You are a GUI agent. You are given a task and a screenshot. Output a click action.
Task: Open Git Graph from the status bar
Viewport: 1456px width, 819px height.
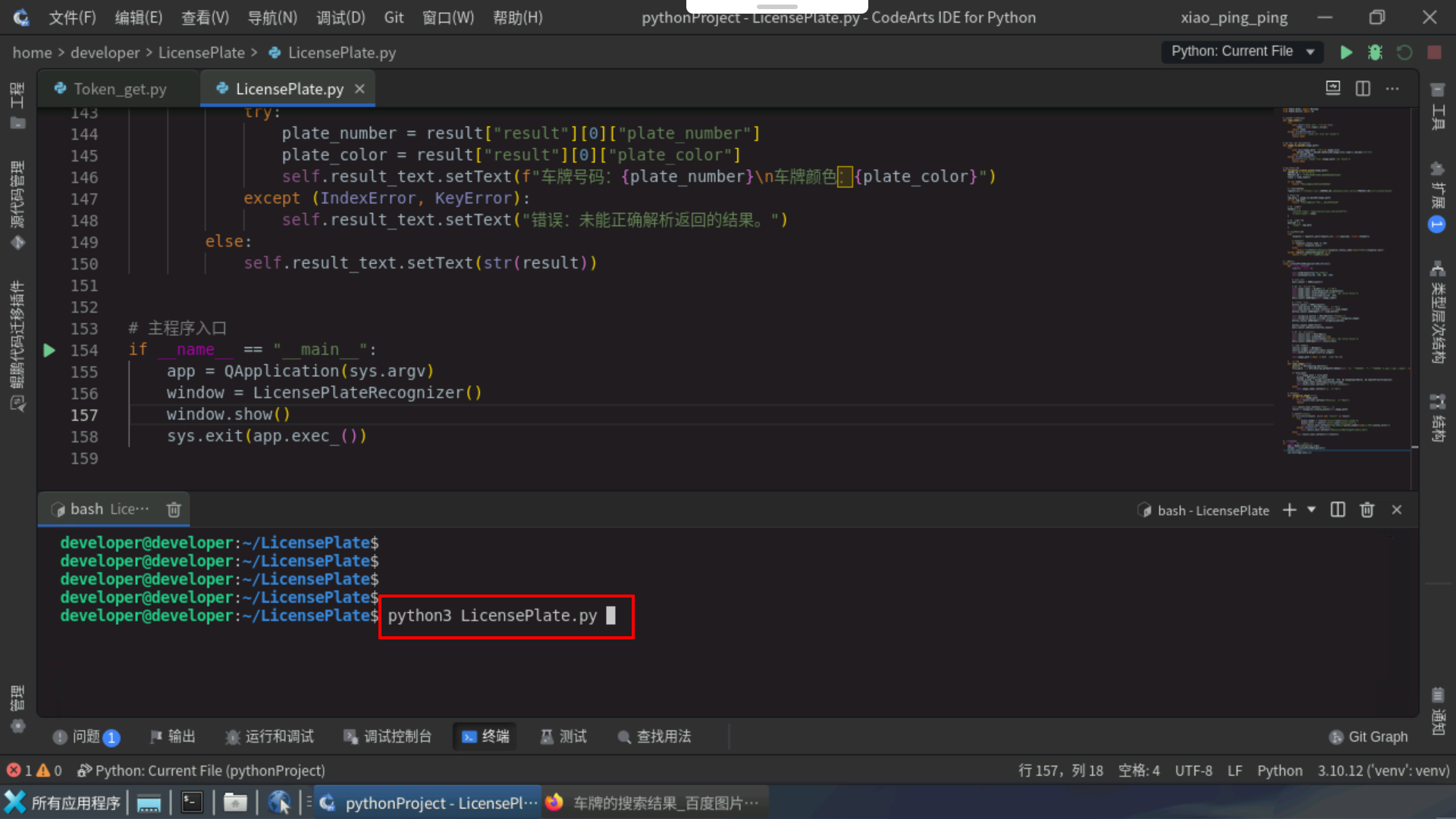pyautogui.click(x=1369, y=736)
